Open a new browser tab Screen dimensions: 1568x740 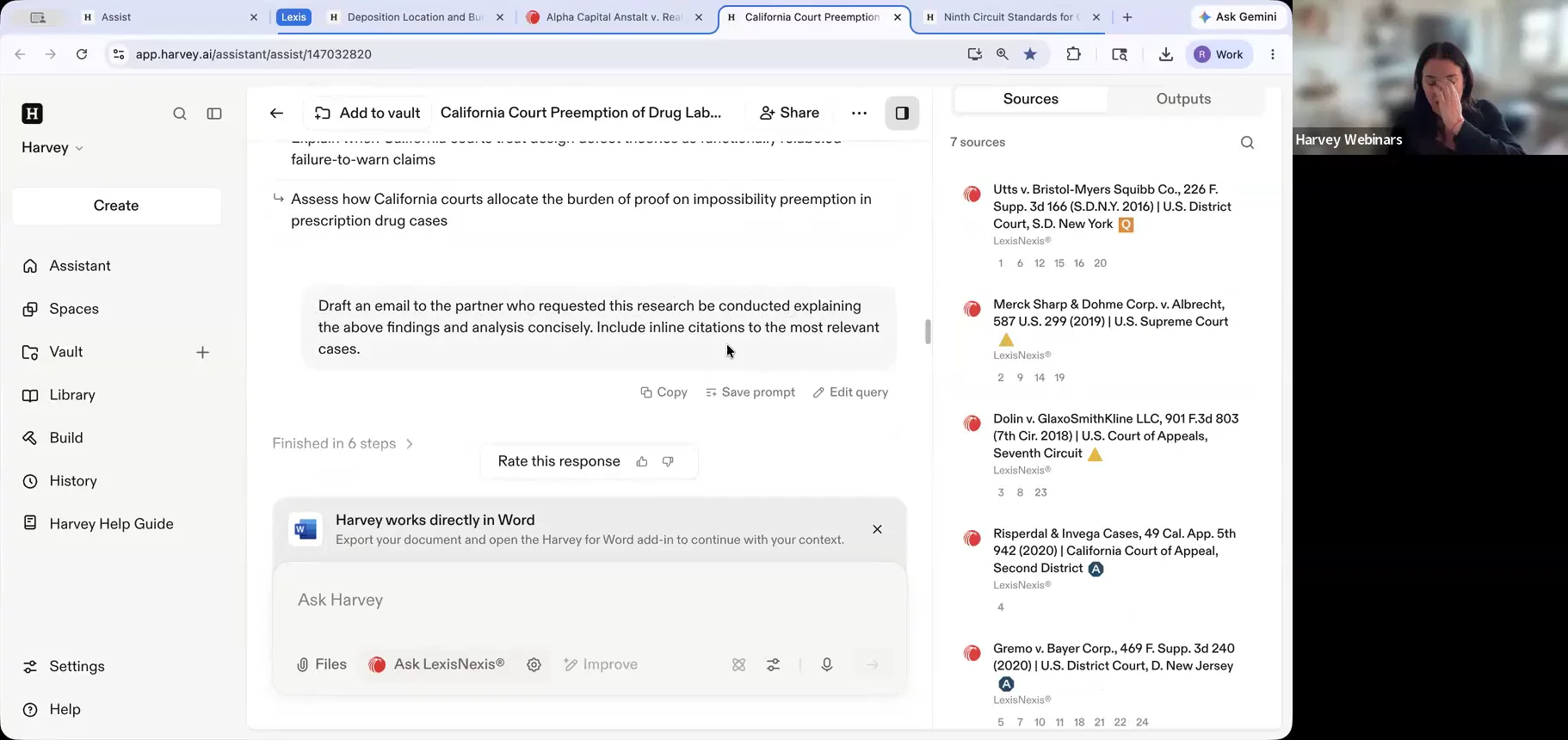coord(1127,17)
